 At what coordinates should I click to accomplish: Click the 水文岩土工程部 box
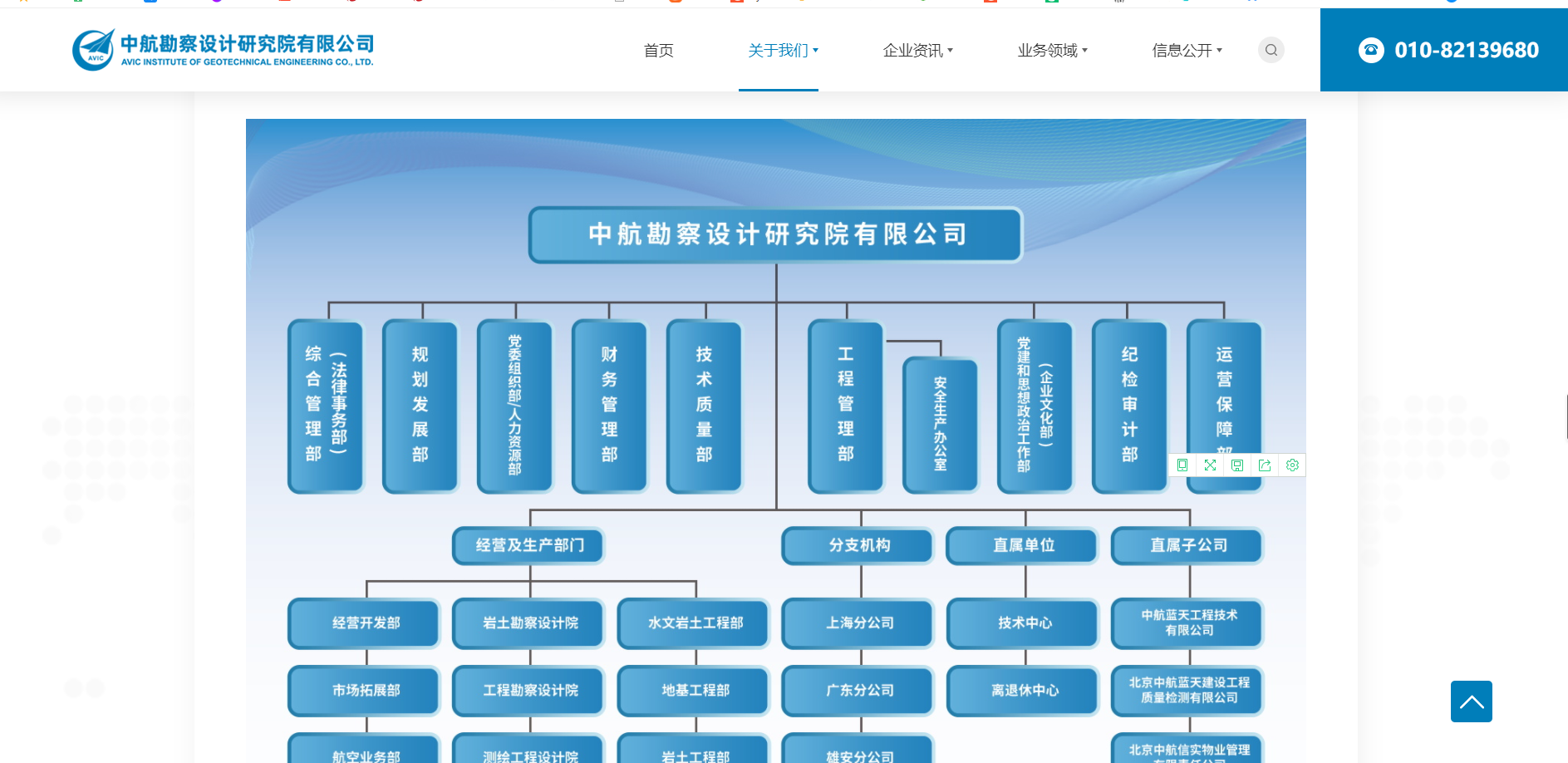tap(695, 623)
